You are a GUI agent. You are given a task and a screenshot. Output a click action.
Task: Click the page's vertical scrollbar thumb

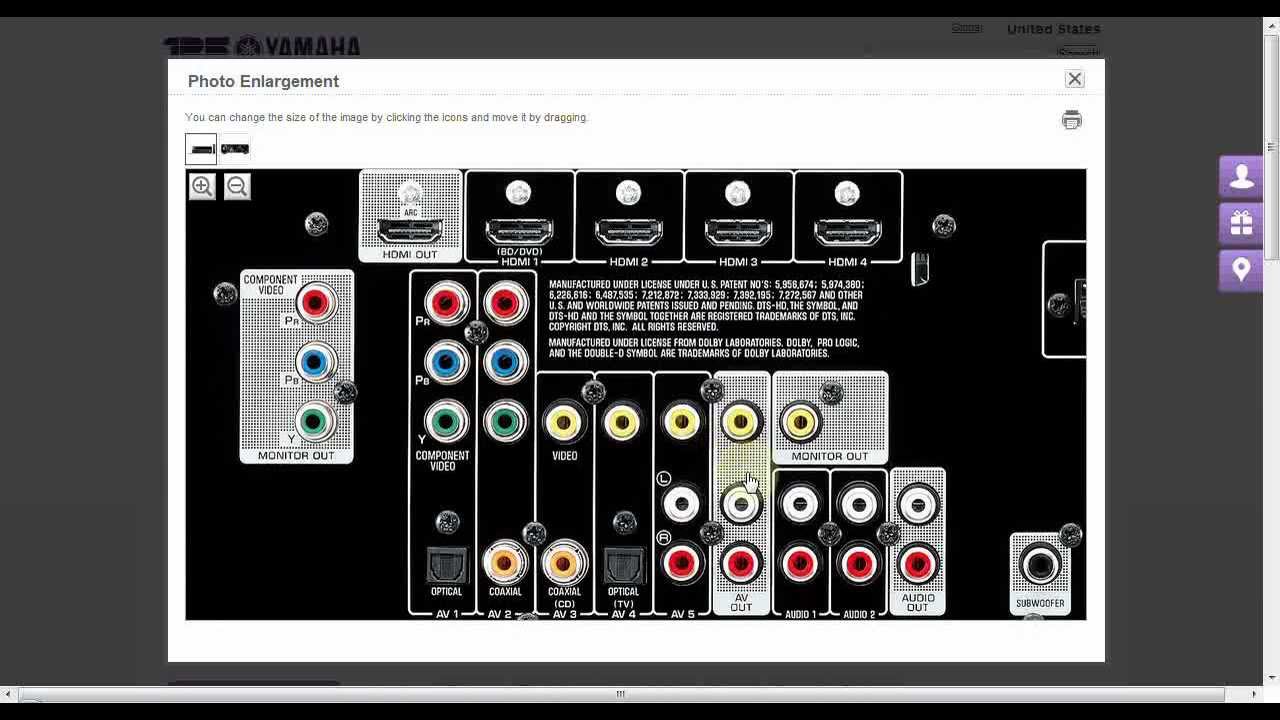[x=1271, y=147]
